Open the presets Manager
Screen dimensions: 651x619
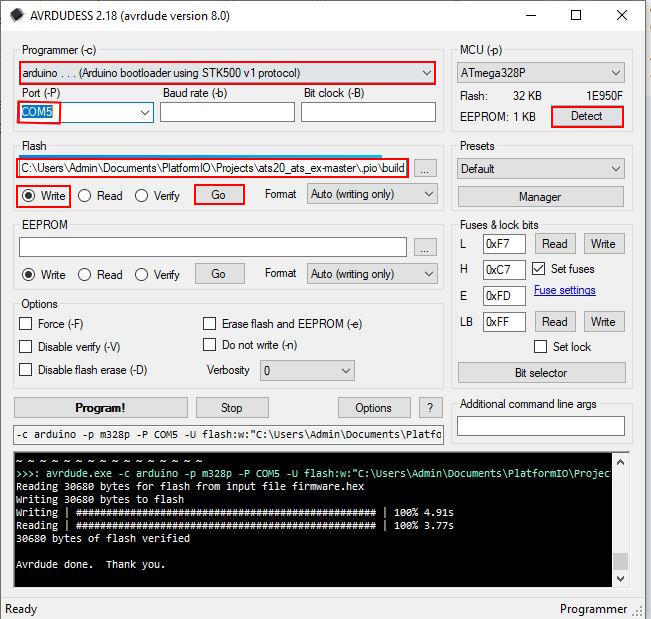coord(541,196)
